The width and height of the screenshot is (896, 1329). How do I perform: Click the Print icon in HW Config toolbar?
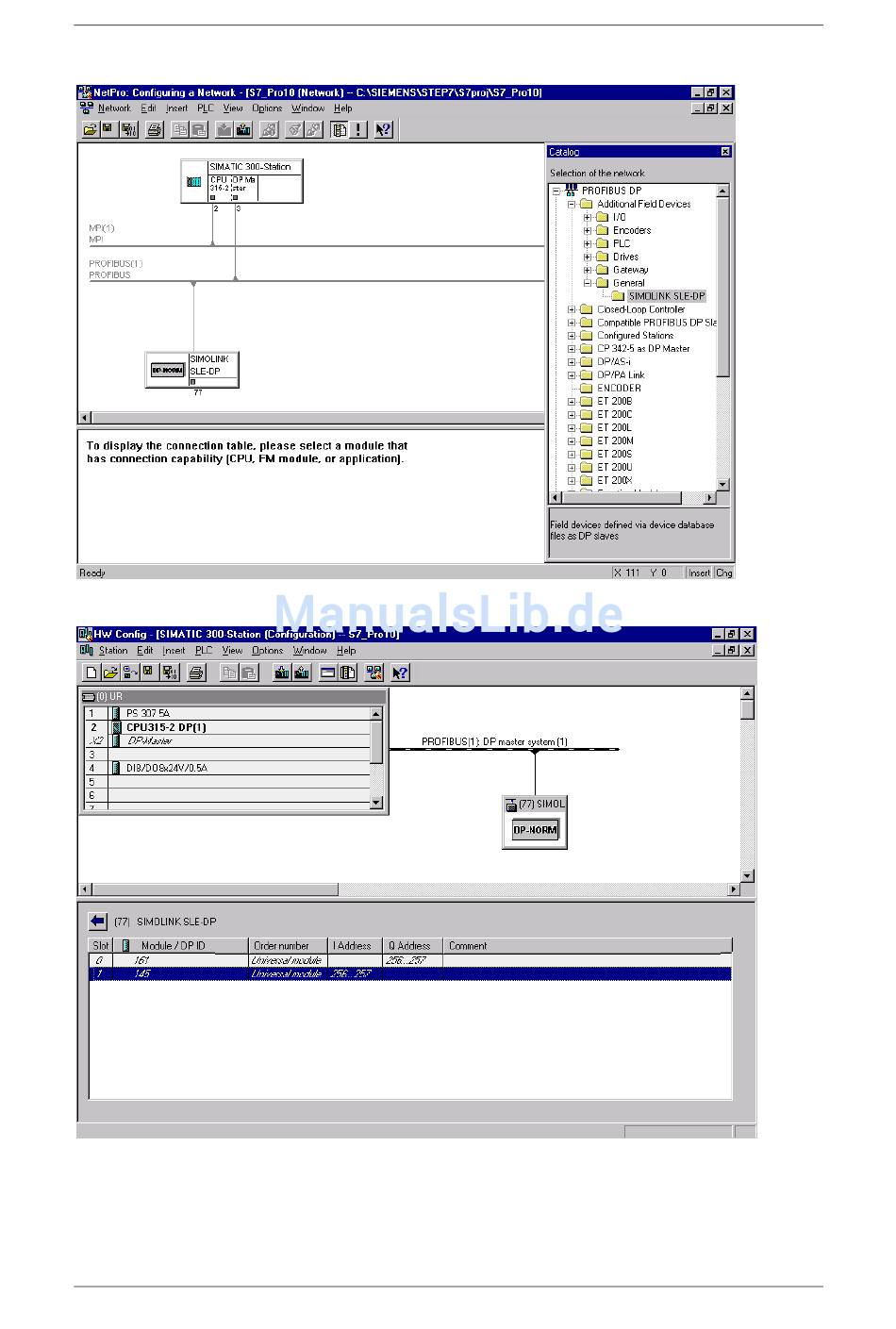tap(196, 673)
